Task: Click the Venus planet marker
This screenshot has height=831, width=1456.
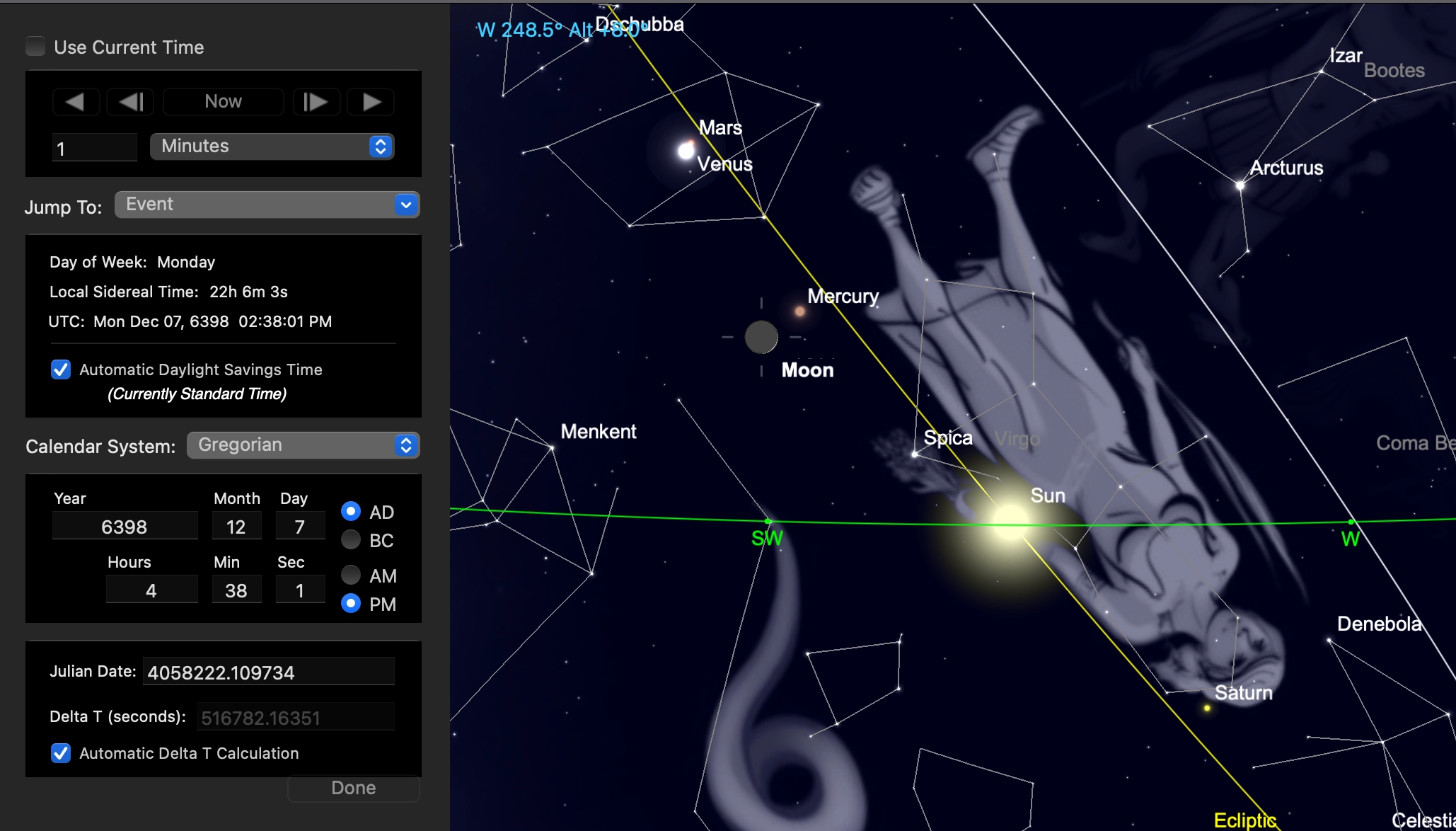Action: [686, 150]
